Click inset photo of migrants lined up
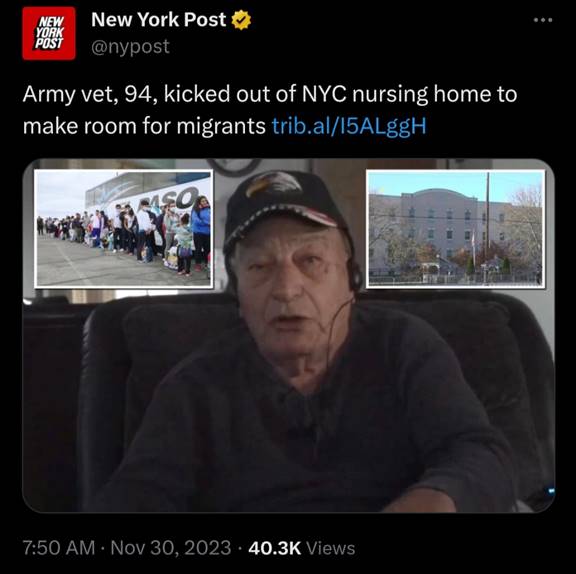576x574 pixels. 124,228
